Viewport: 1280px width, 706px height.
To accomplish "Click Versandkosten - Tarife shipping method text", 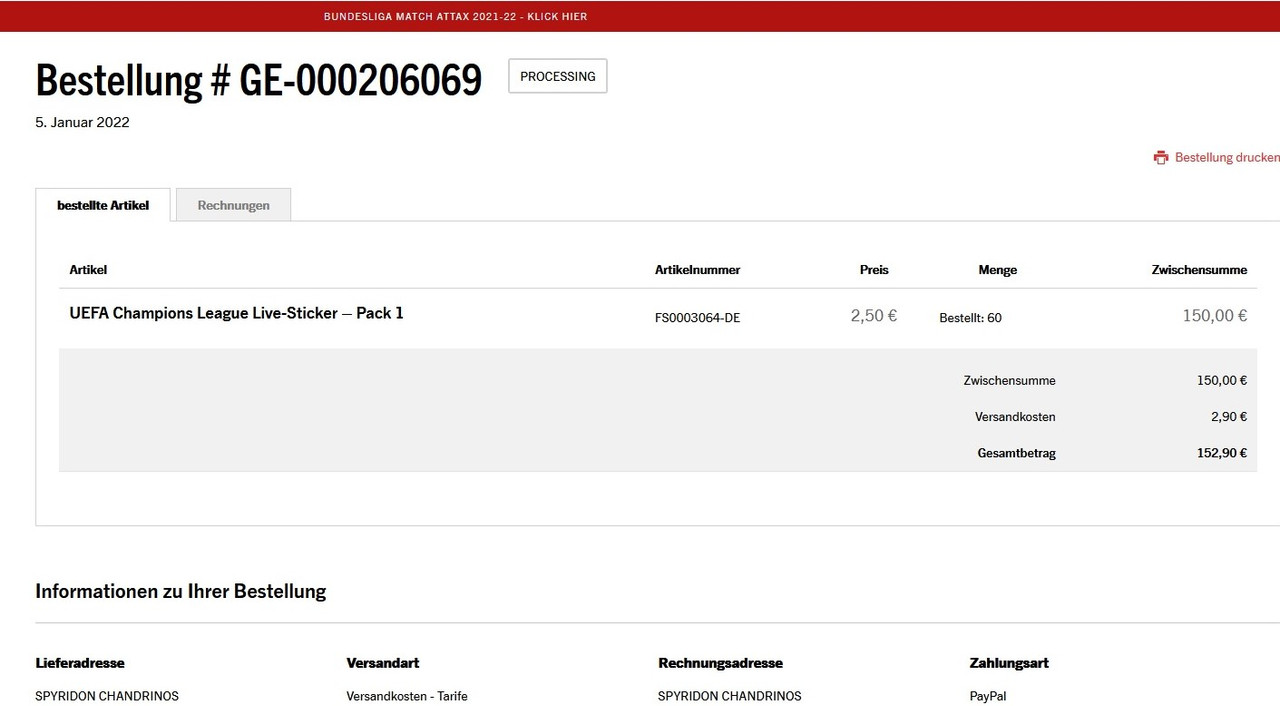I will pyautogui.click(x=407, y=696).
